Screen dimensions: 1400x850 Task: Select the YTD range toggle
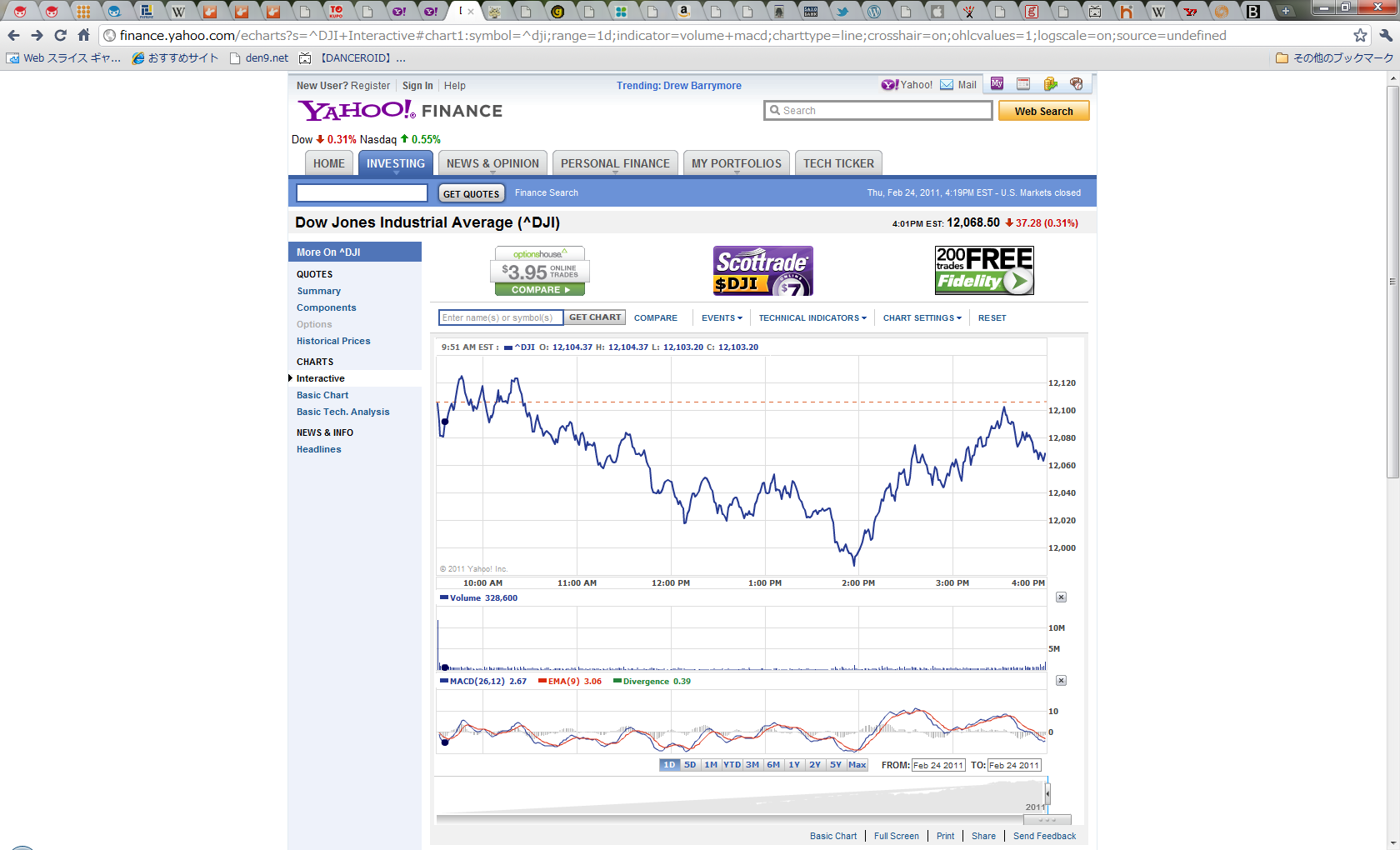click(x=732, y=765)
